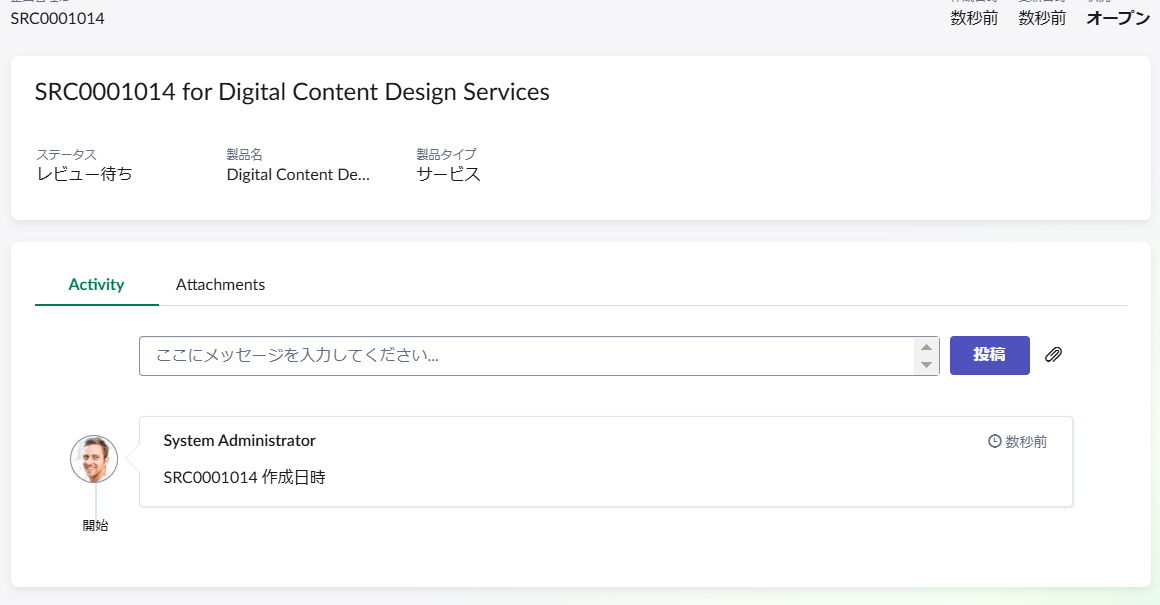Viewport: 1160px width, 605px height.
Task: Click the 開始 label under the avatar
Action: (95, 525)
